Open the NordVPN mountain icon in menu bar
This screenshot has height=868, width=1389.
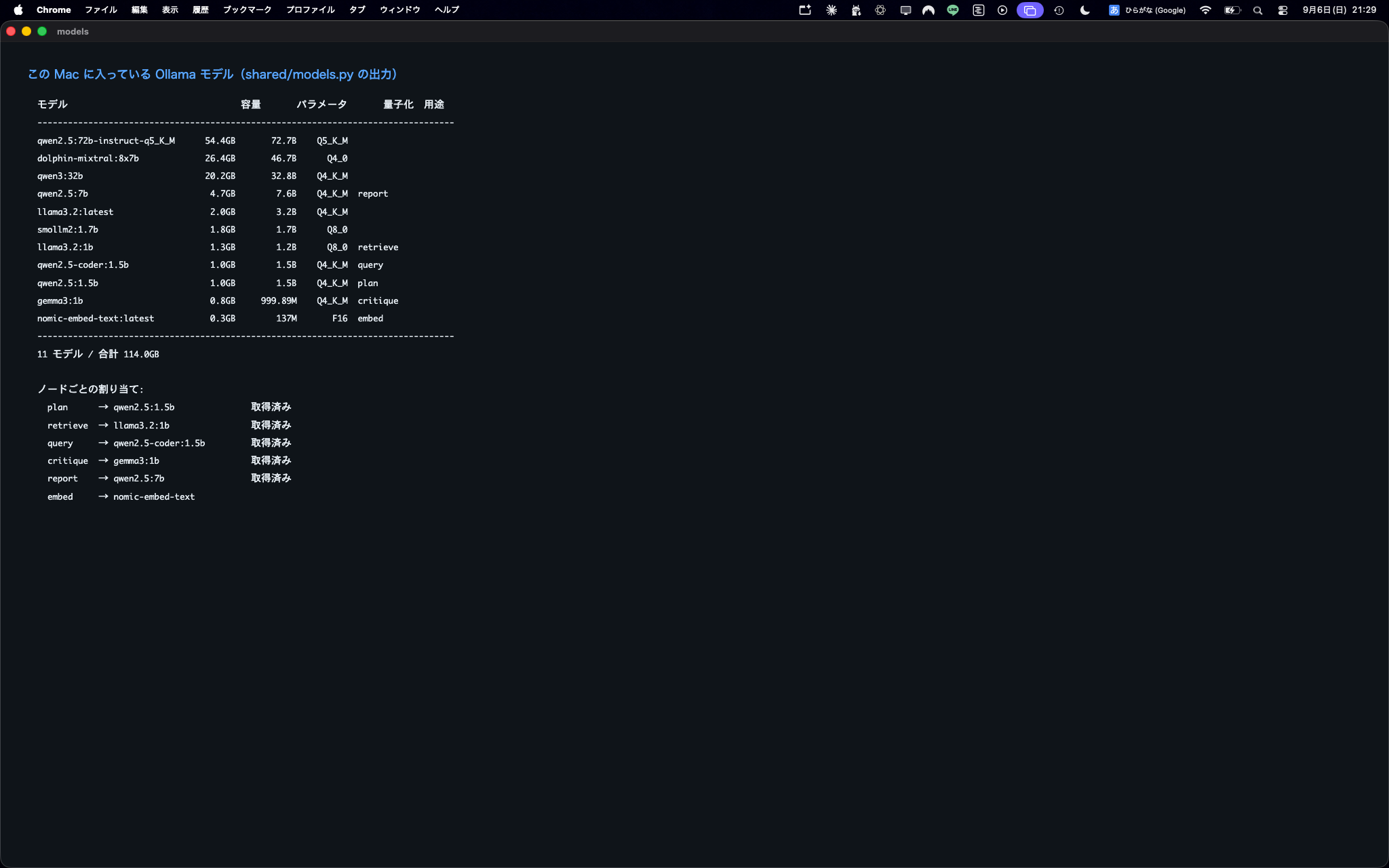pyautogui.click(x=928, y=10)
